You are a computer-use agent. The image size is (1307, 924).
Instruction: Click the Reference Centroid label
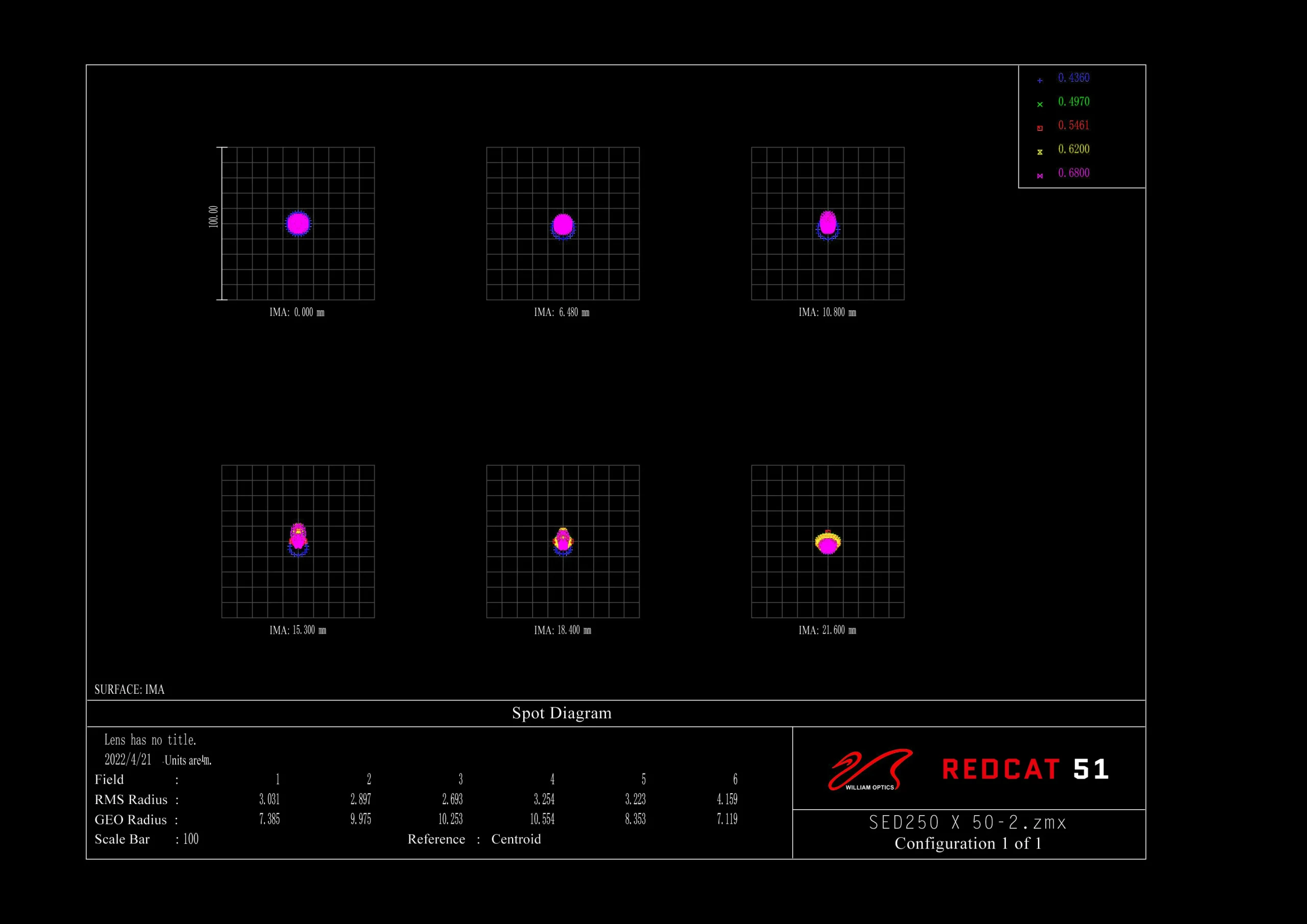click(x=474, y=839)
